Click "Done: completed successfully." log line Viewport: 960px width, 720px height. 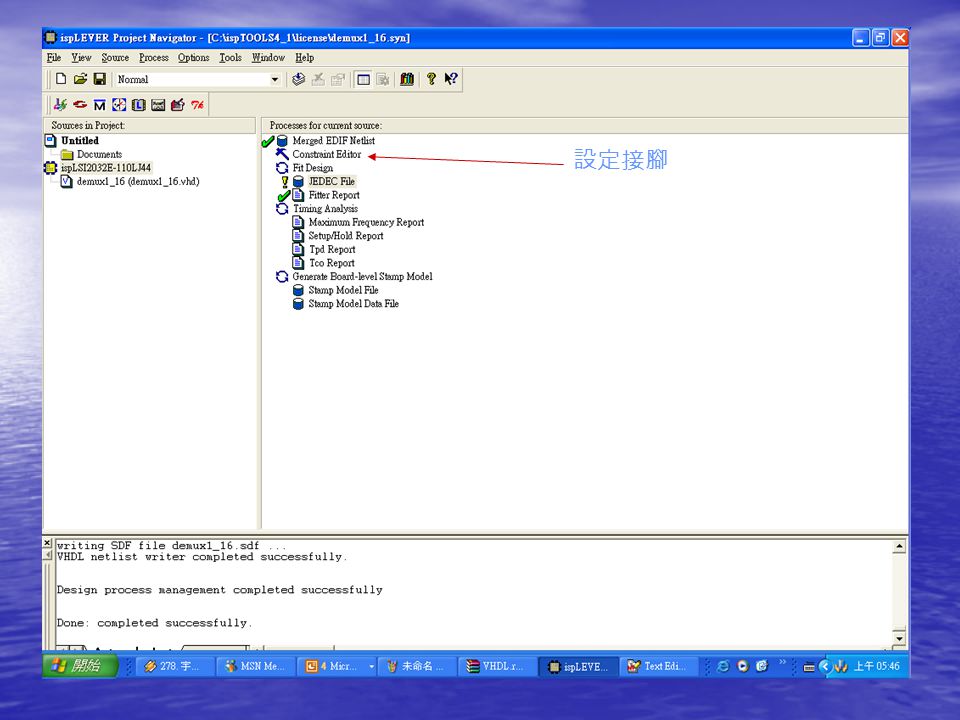pyautogui.click(x=154, y=623)
